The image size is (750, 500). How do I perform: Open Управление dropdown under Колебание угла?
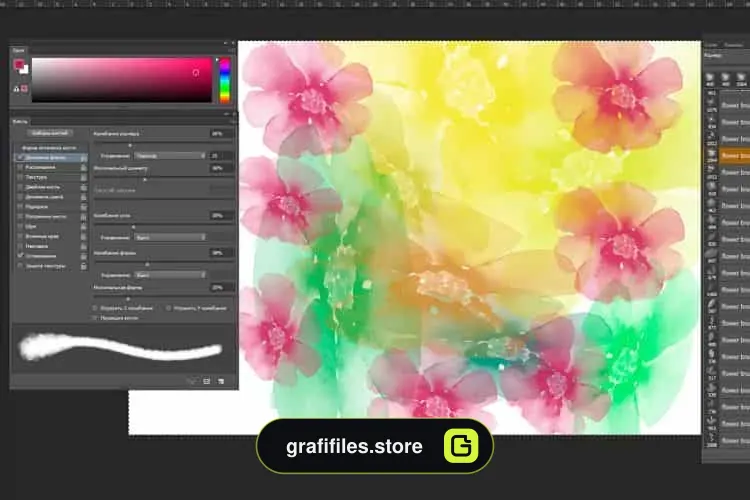[170, 237]
